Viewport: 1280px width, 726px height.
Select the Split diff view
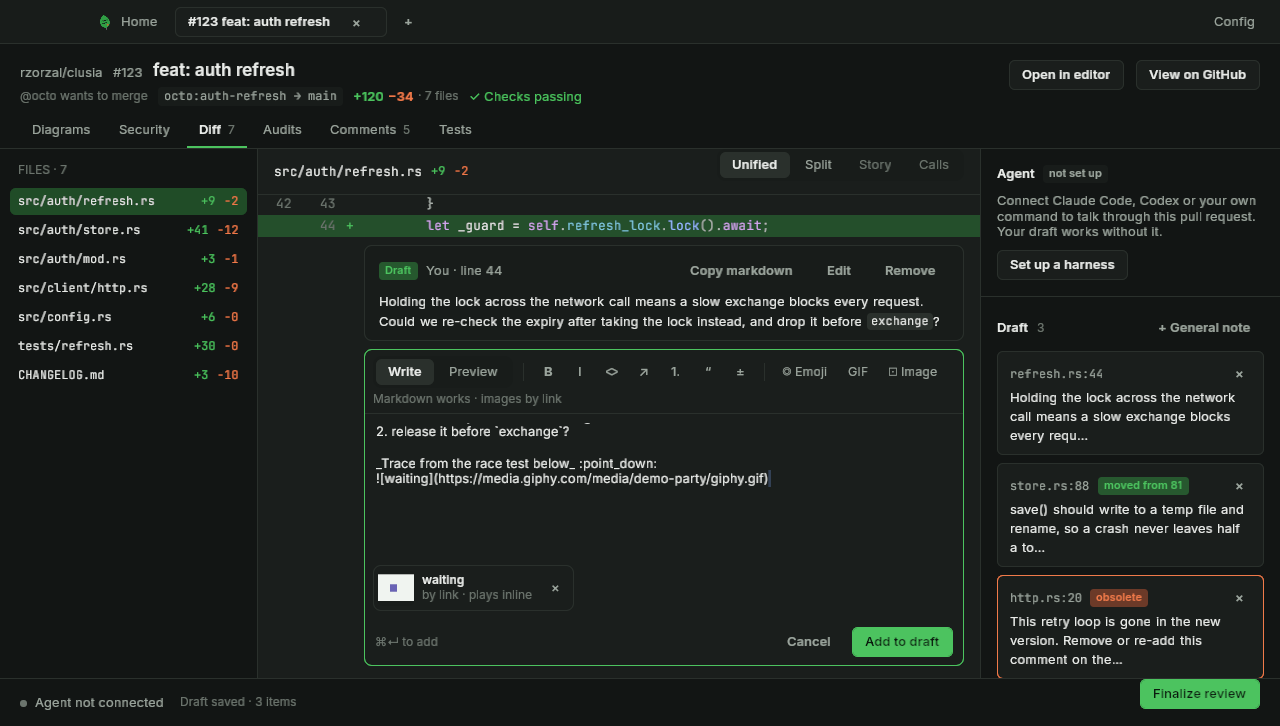[818, 165]
